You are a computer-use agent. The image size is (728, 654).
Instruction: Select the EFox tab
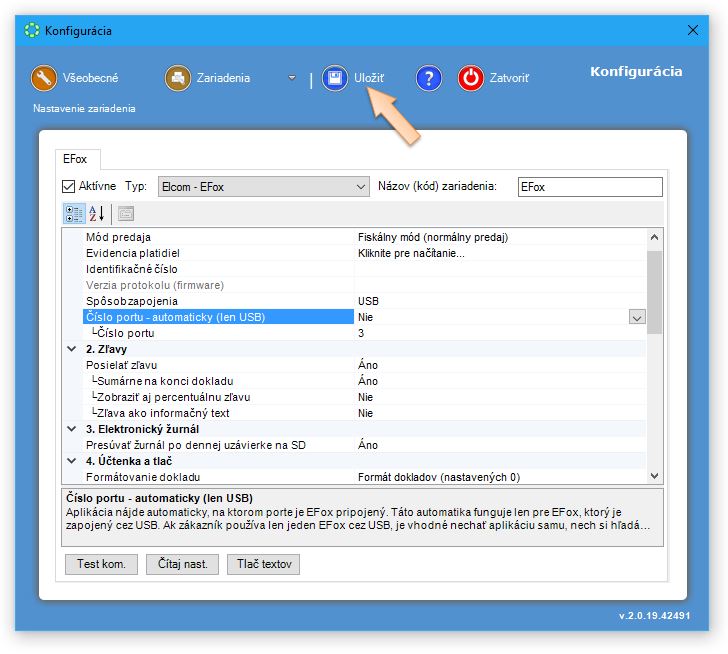[x=76, y=158]
